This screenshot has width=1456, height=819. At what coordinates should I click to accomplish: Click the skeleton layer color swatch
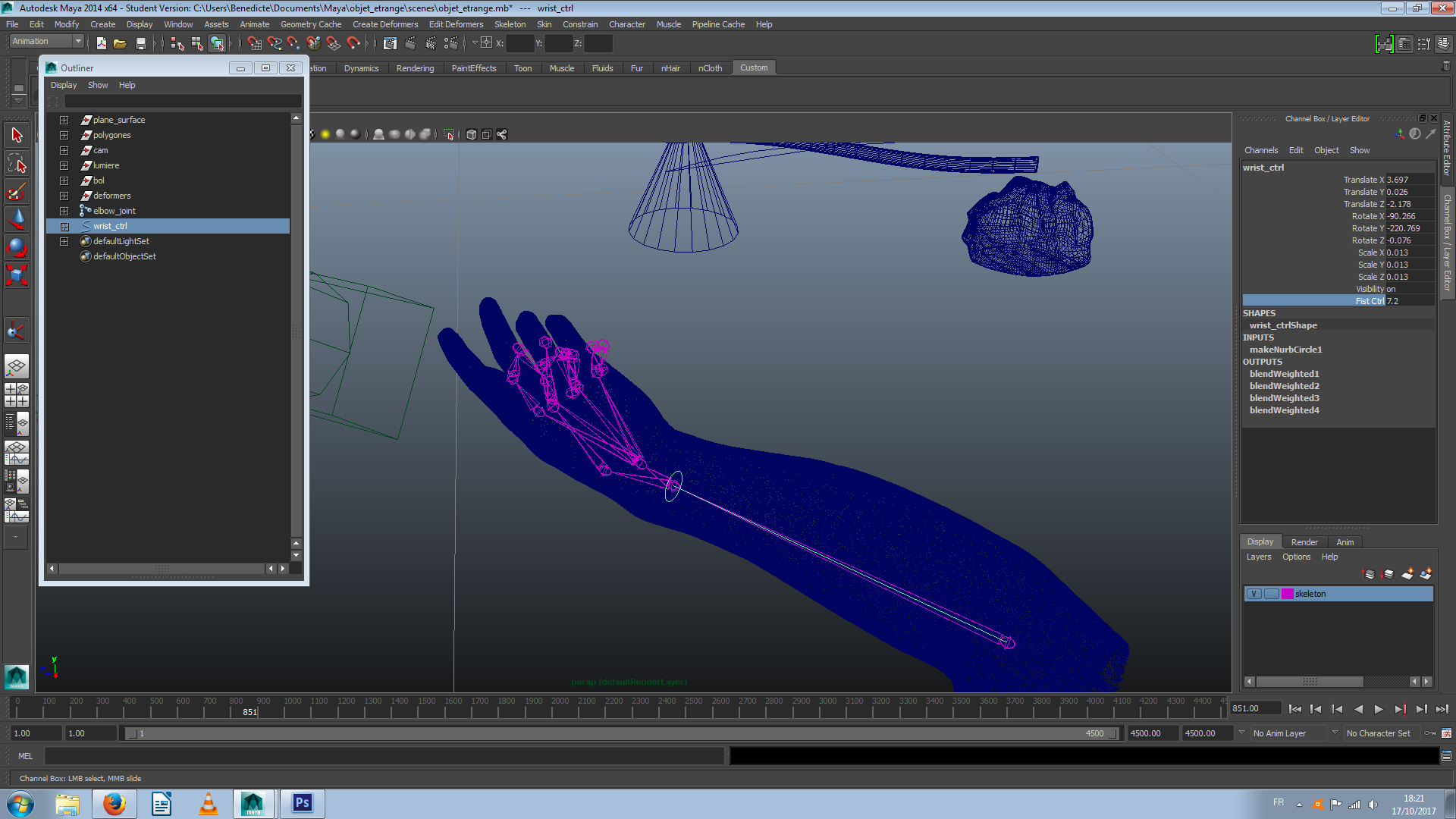(x=1286, y=594)
